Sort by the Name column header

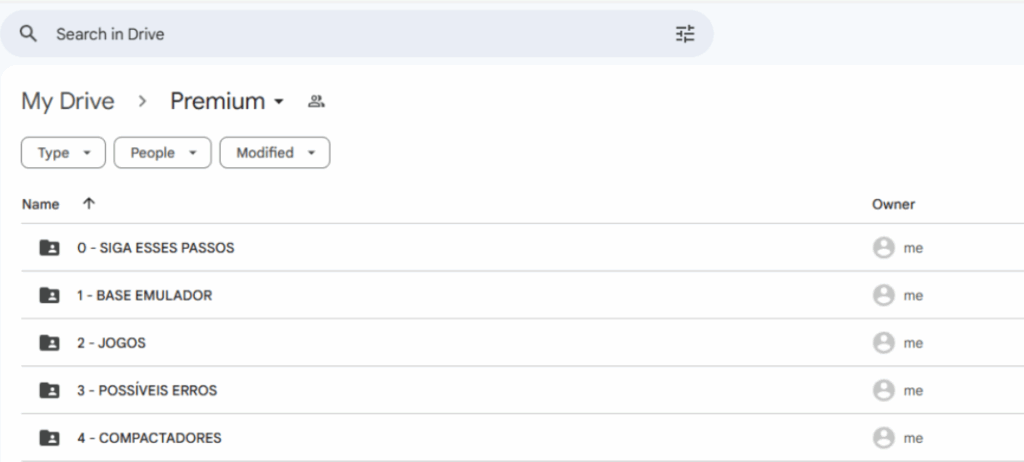pos(40,205)
